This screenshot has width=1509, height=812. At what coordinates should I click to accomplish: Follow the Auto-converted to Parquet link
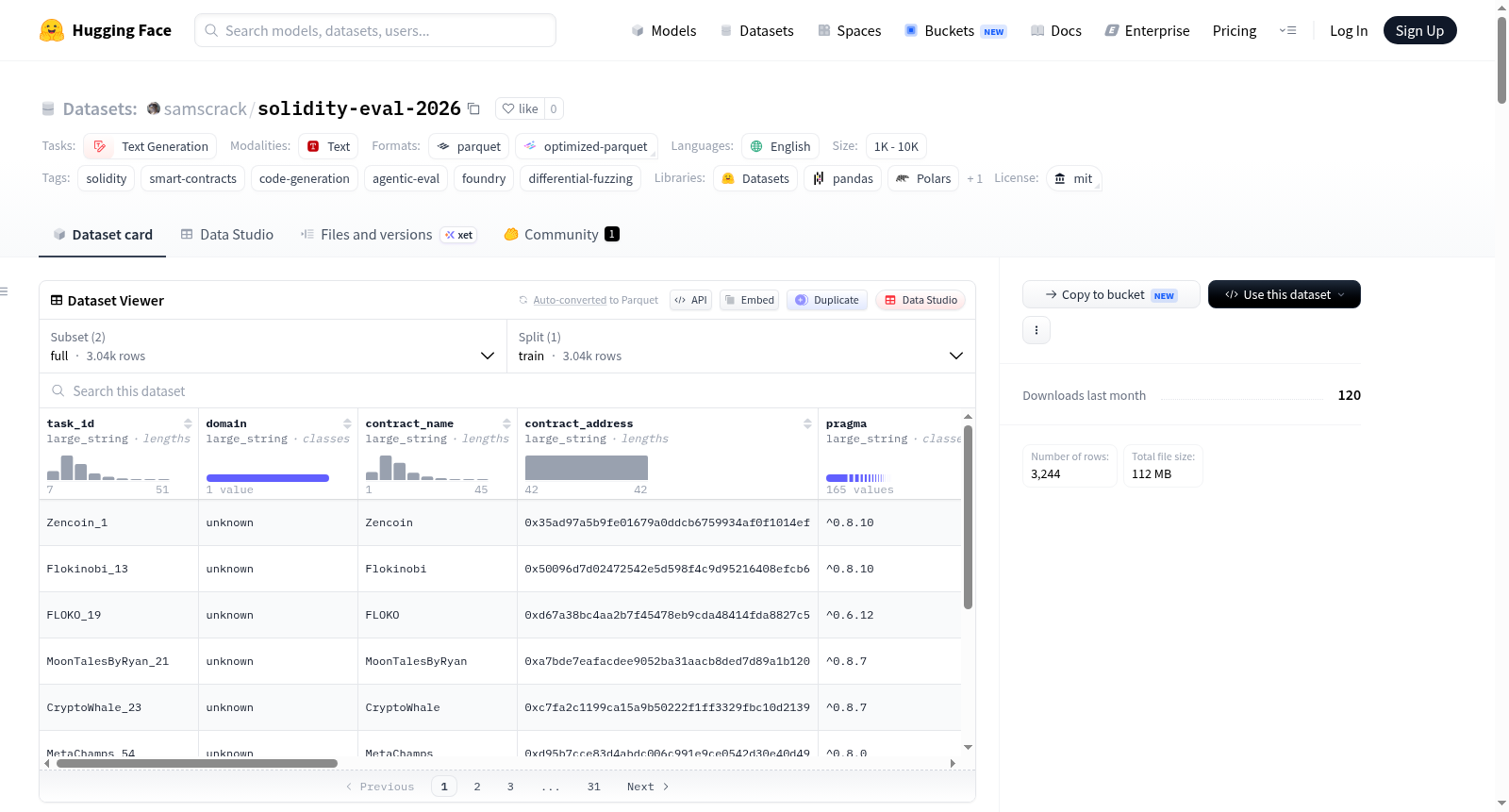click(x=570, y=300)
